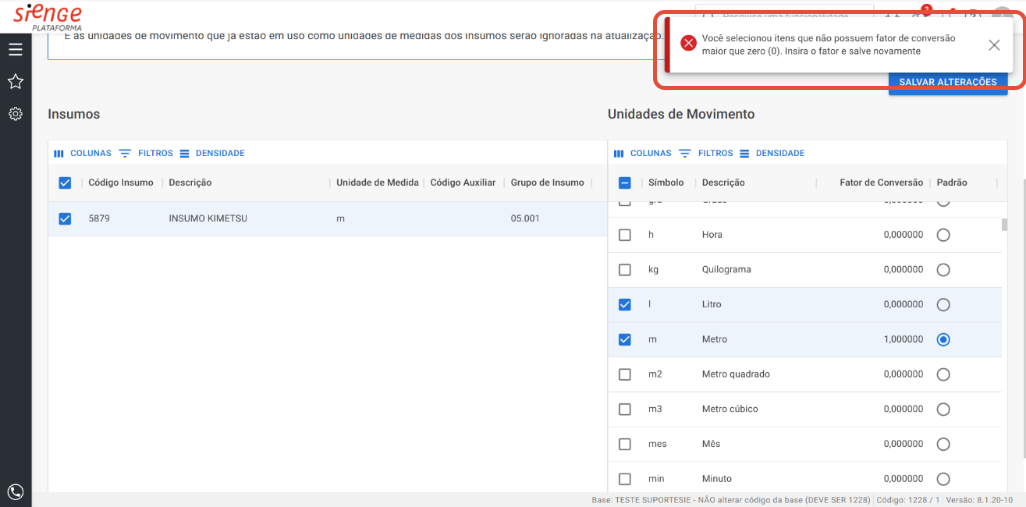Click the m3 symbol cell
The image size is (1026, 507).
[x=655, y=409]
